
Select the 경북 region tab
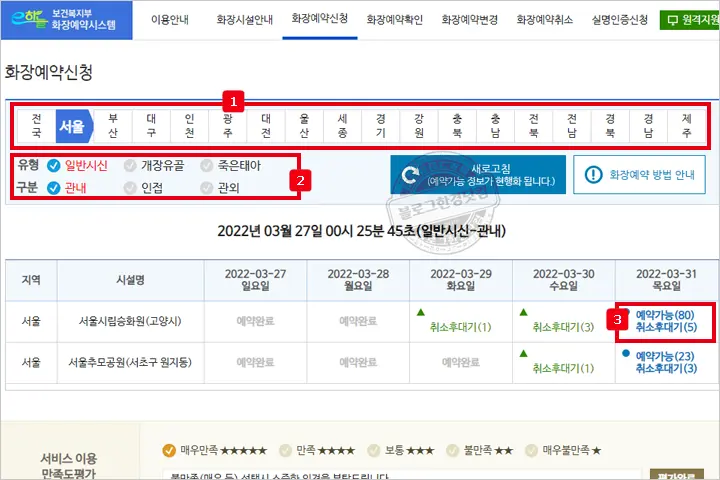click(610, 126)
